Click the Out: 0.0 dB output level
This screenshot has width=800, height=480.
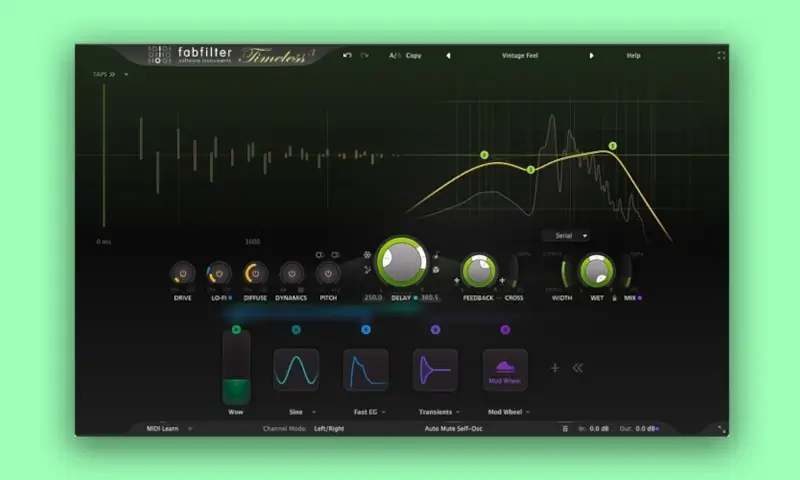pos(638,428)
